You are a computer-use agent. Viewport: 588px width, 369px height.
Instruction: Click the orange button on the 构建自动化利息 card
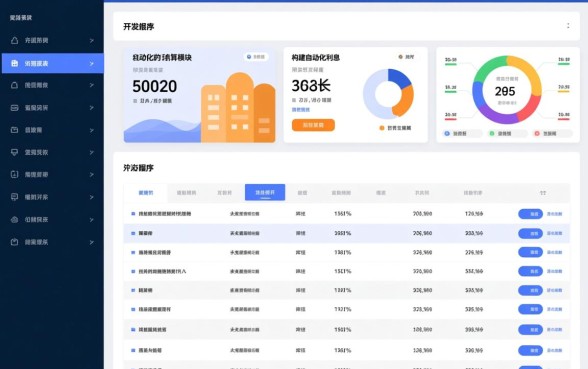313,125
